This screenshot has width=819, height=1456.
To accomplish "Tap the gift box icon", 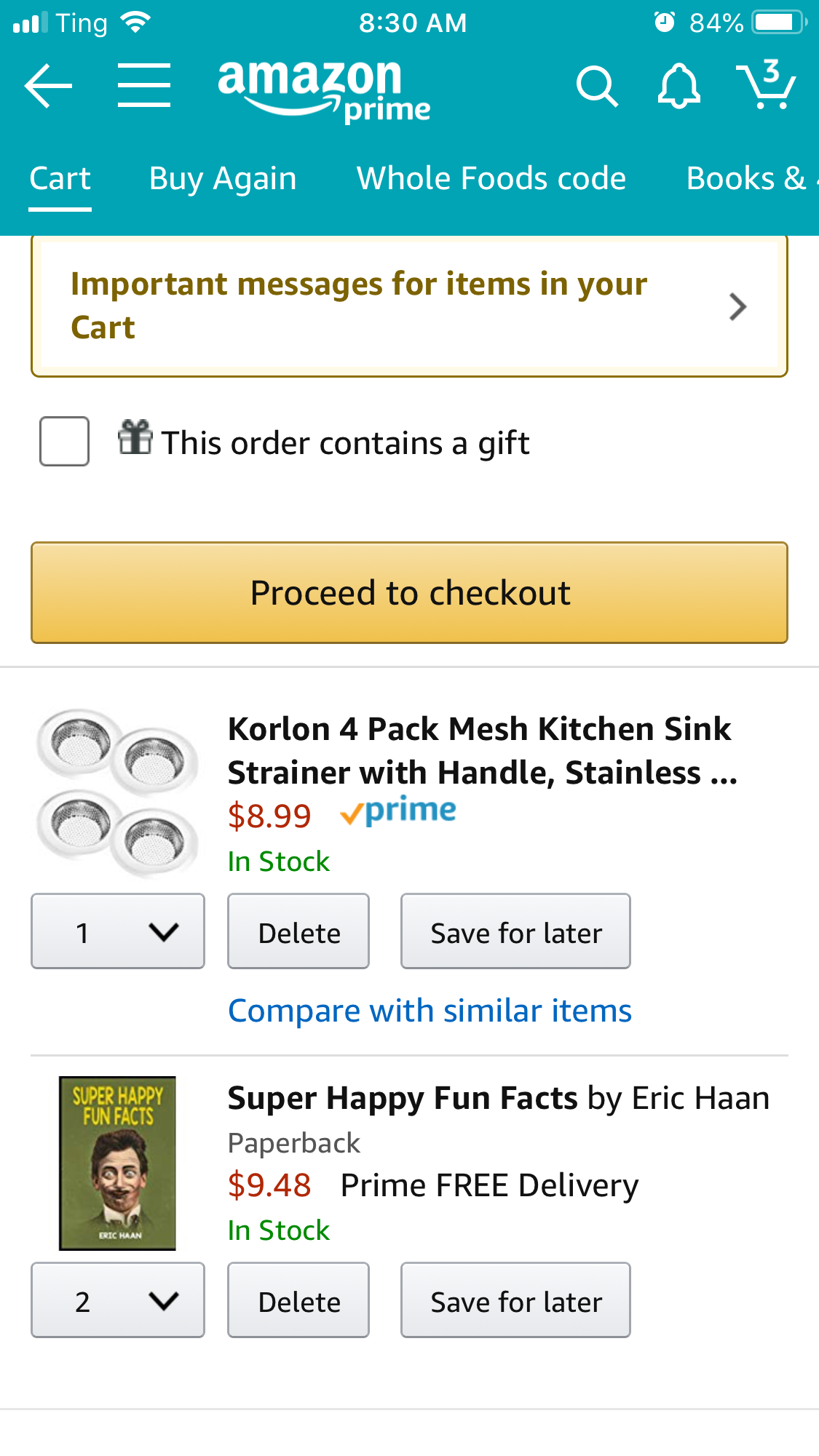I will pos(135,438).
